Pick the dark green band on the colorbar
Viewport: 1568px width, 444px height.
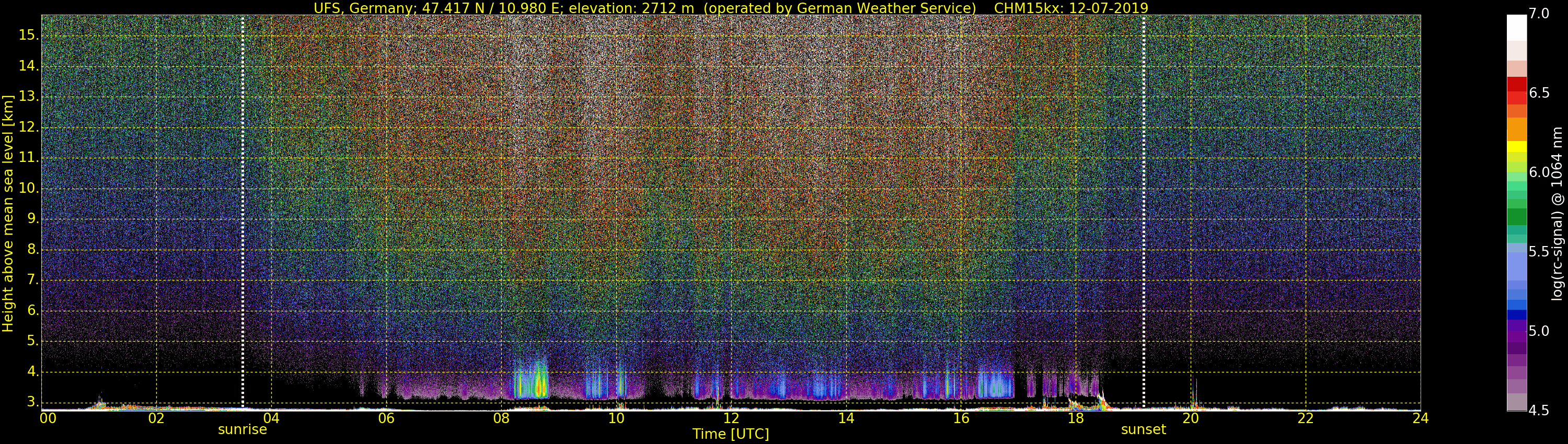coord(1516,217)
